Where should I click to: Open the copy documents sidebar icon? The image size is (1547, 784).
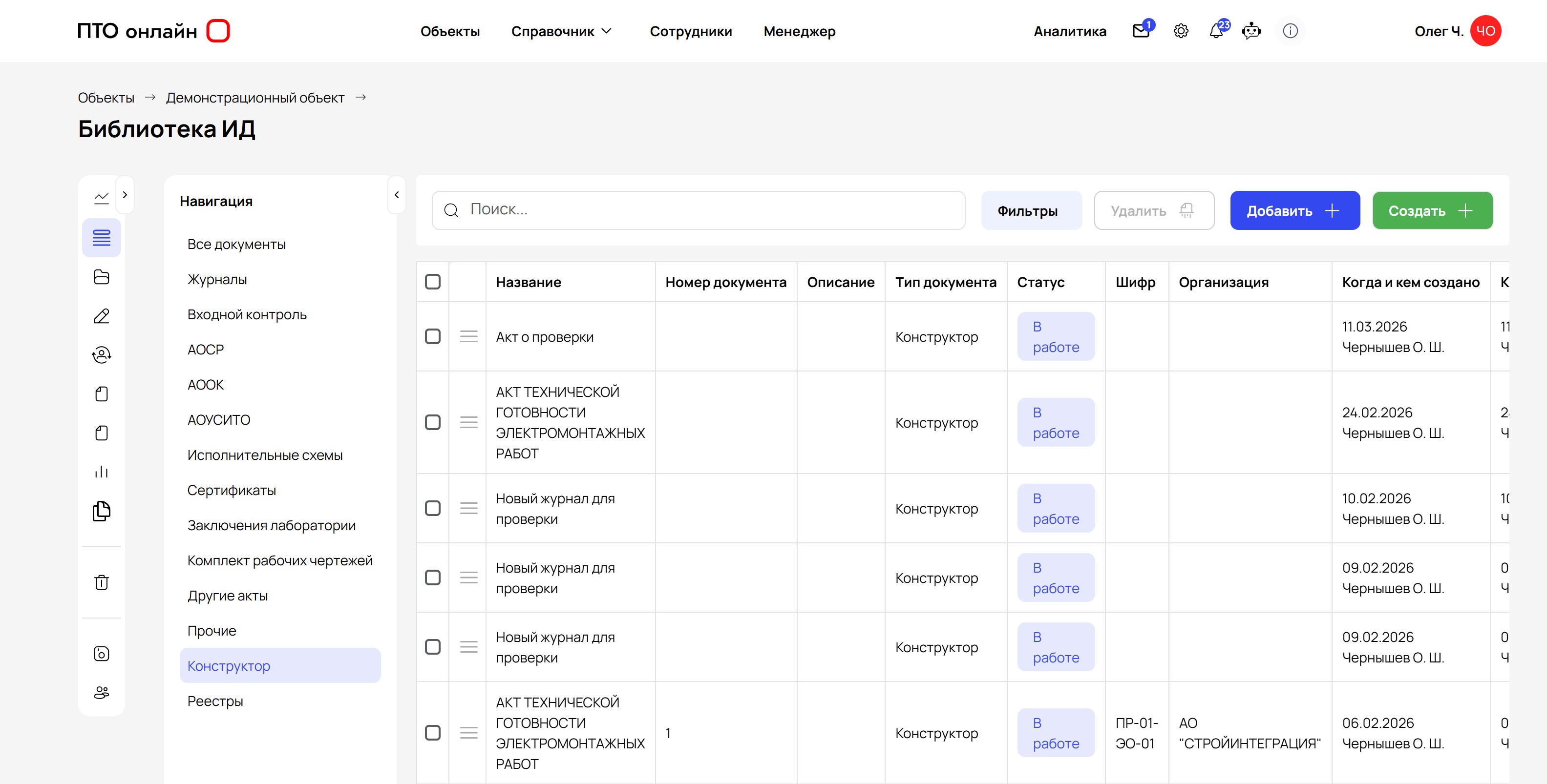(x=102, y=511)
